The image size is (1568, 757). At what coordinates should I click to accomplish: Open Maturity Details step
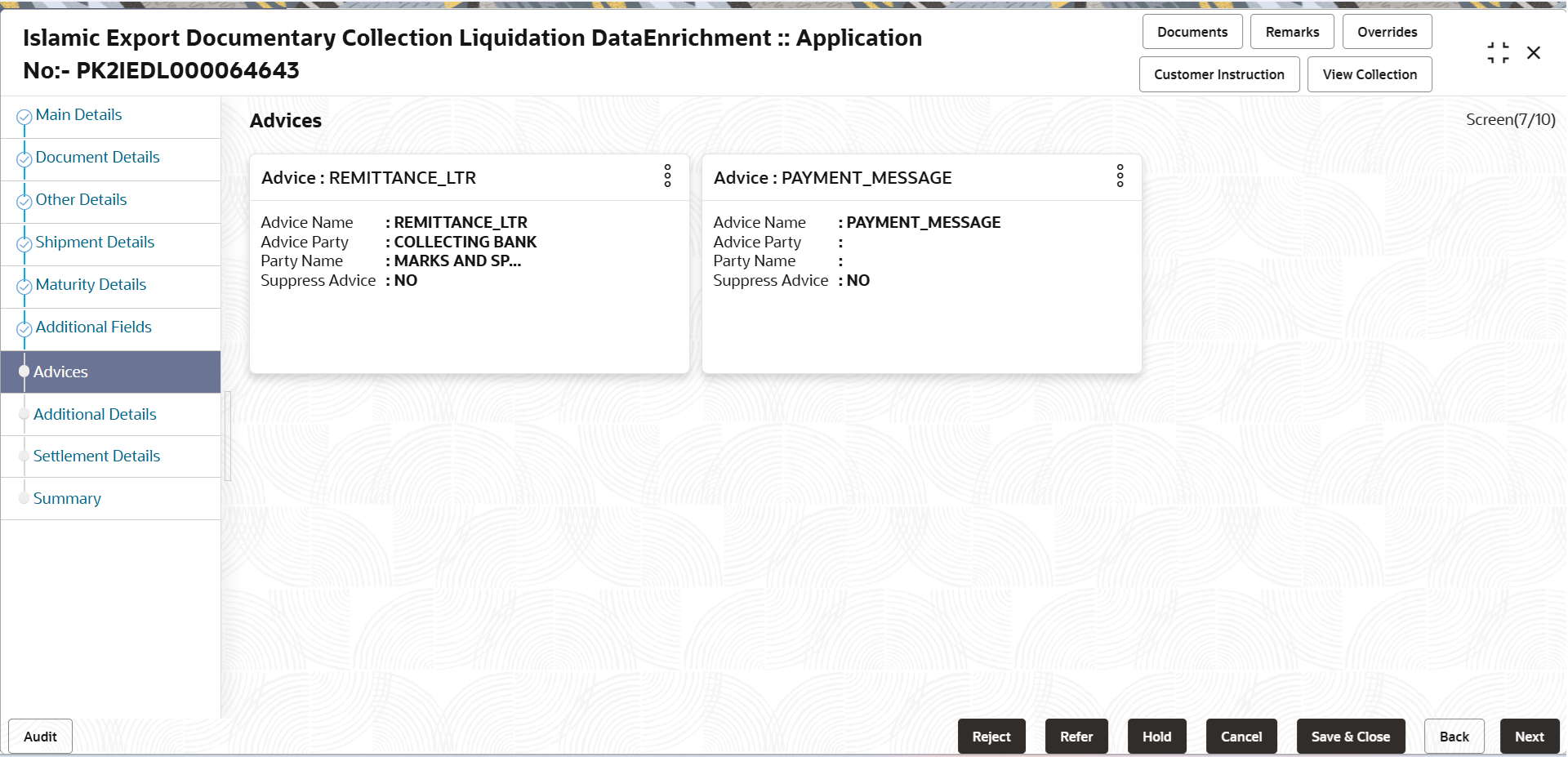click(x=91, y=285)
